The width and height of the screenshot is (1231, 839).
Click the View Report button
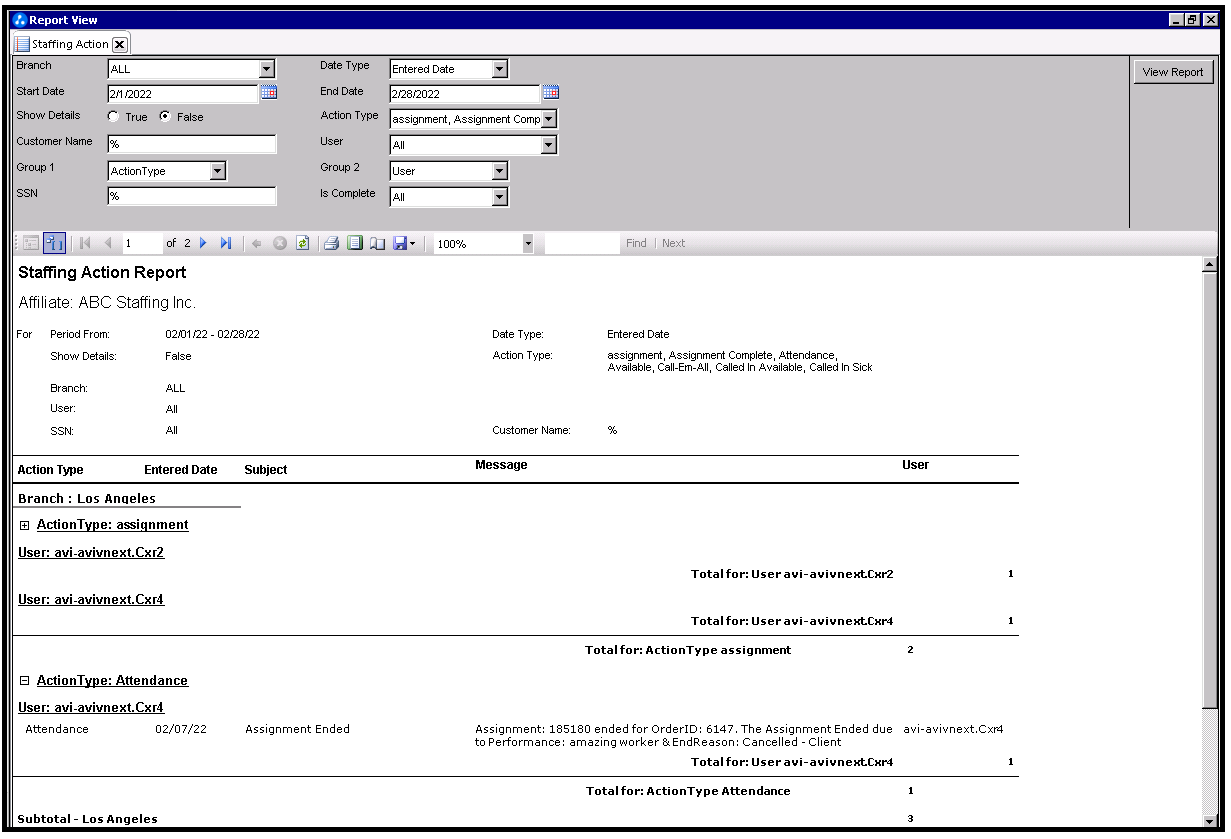point(1173,72)
